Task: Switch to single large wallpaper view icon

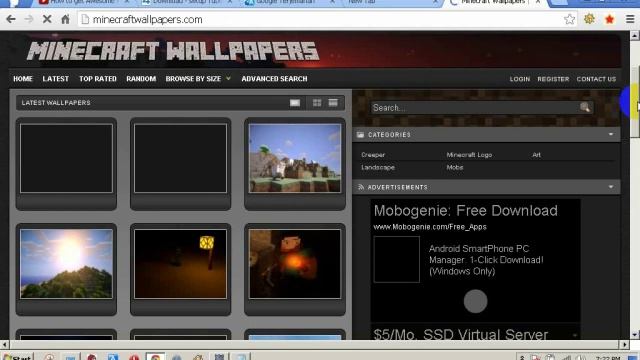Action: coord(295,103)
